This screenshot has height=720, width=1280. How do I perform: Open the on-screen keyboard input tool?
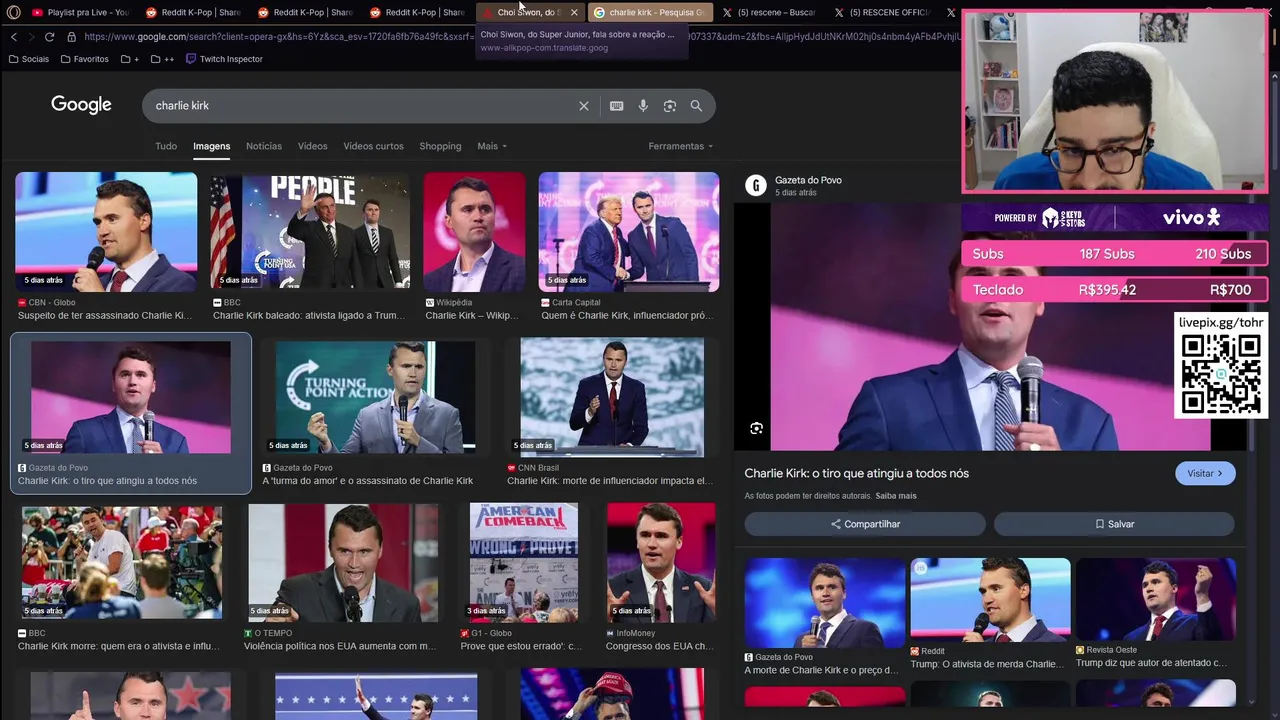coord(616,106)
